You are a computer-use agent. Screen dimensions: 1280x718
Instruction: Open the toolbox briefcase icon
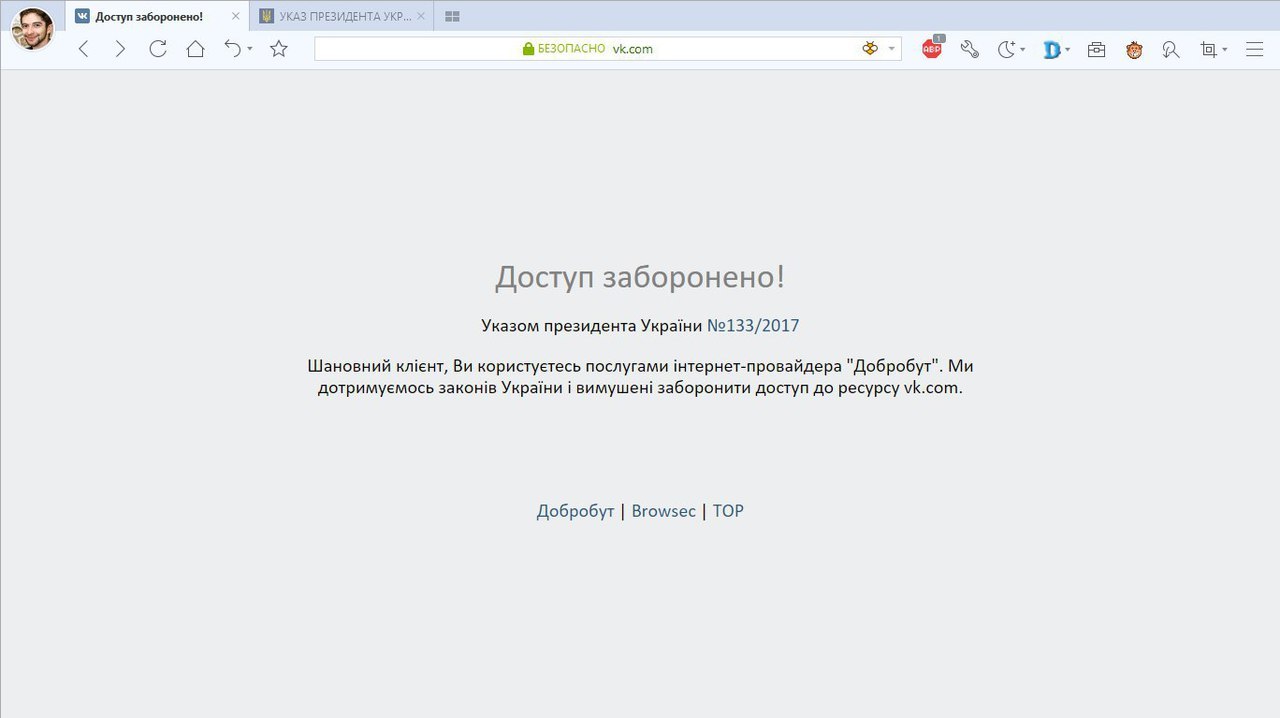[1097, 49]
